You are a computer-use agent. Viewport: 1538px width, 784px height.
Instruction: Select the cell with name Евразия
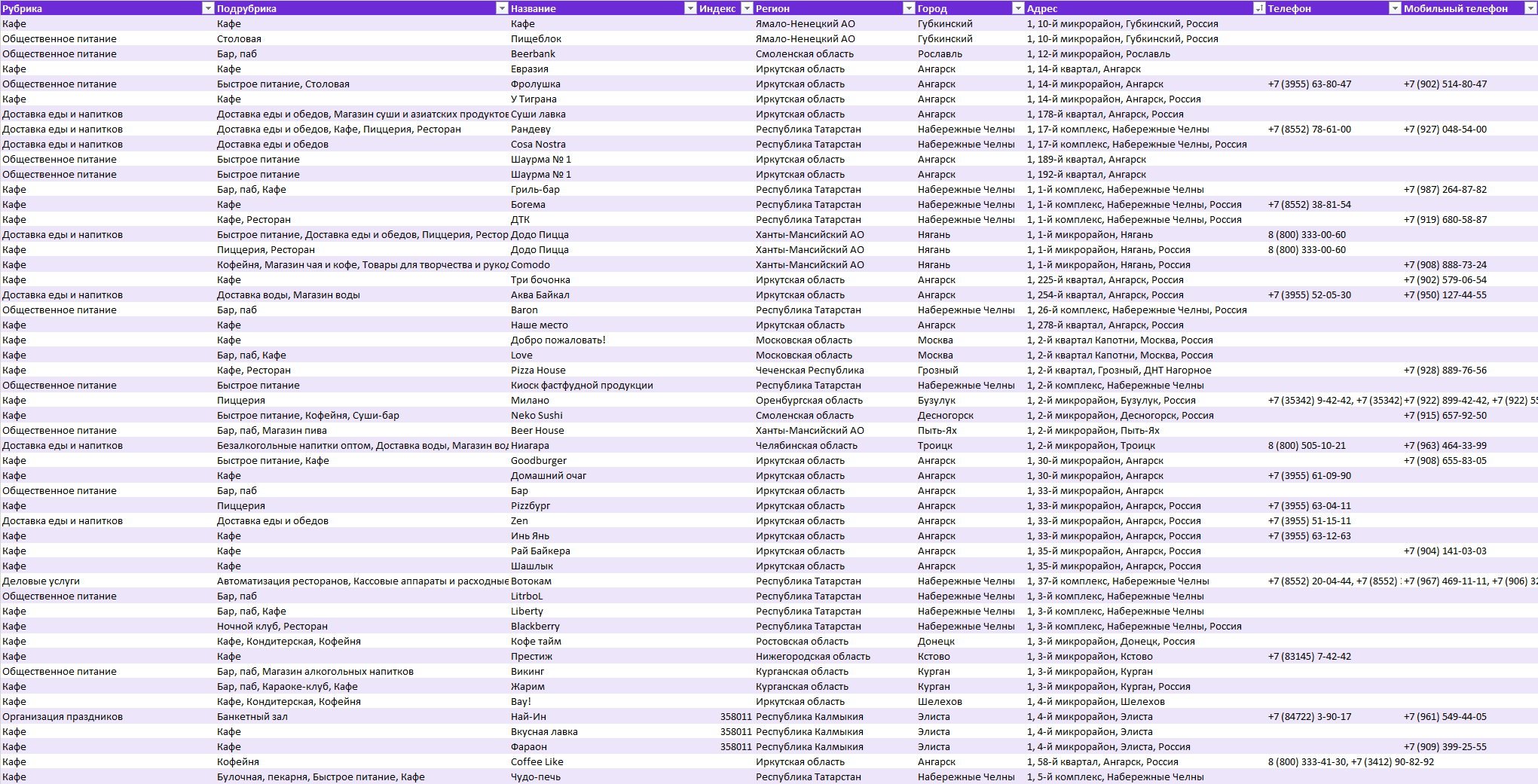click(603, 69)
